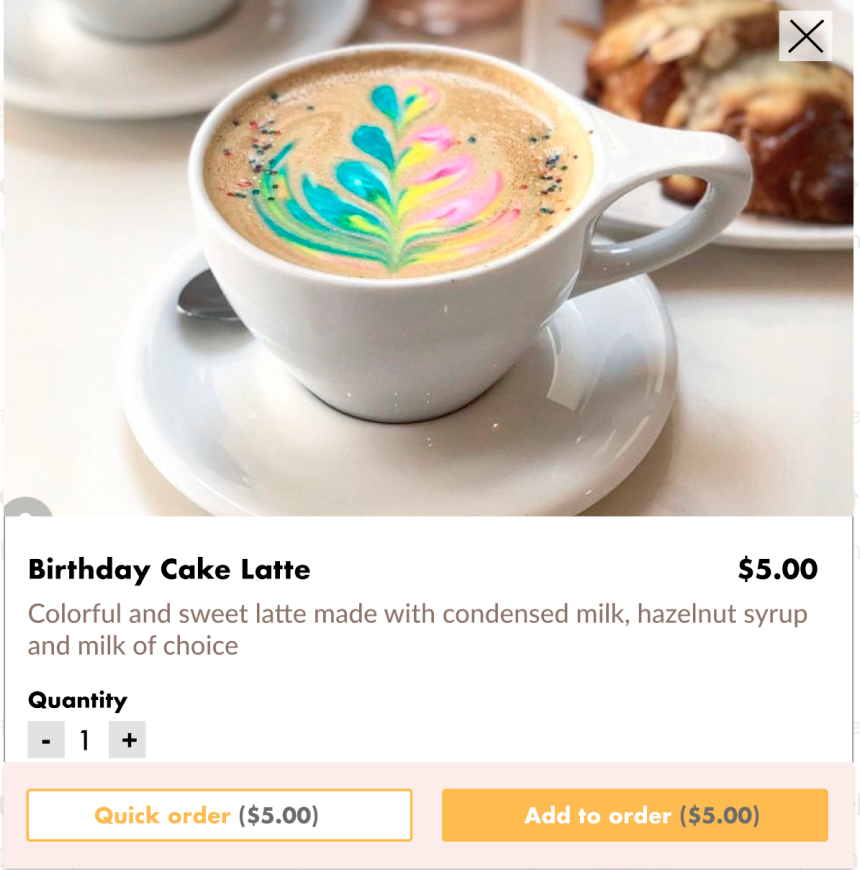The height and width of the screenshot is (870, 860).
Task: Decrease quantity with the minus button
Action: [x=46, y=740]
